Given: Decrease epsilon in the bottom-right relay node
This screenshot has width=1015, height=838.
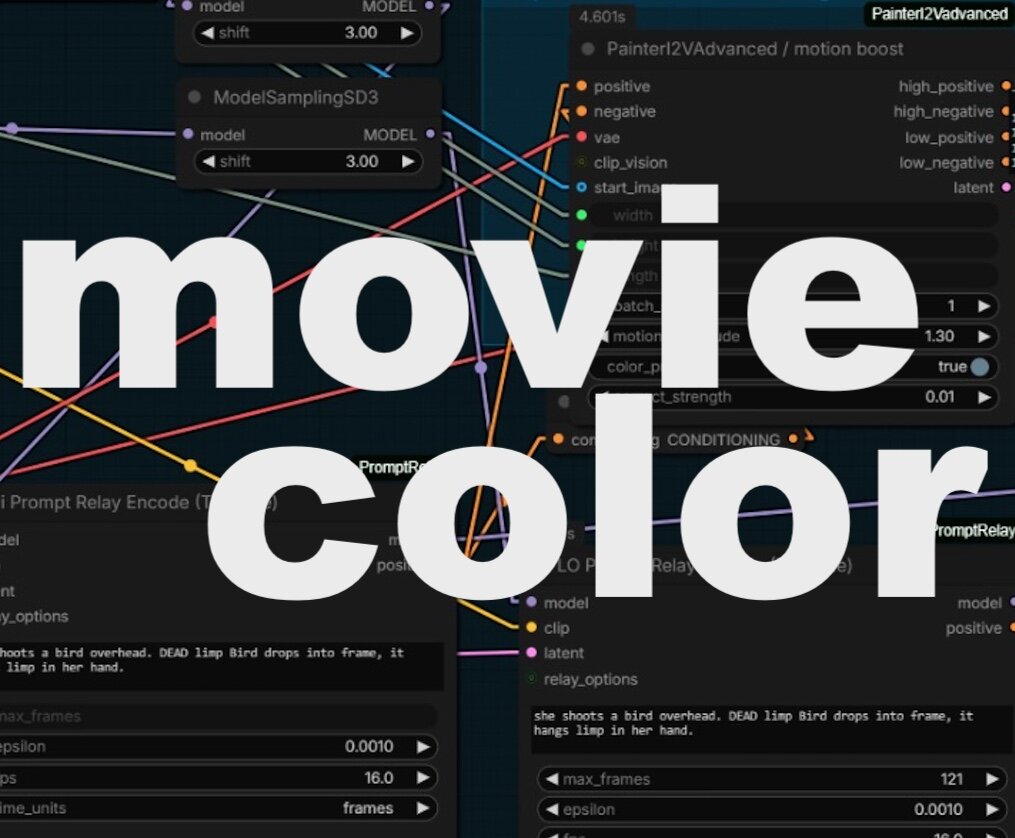Looking at the screenshot, I should pyautogui.click(x=552, y=810).
